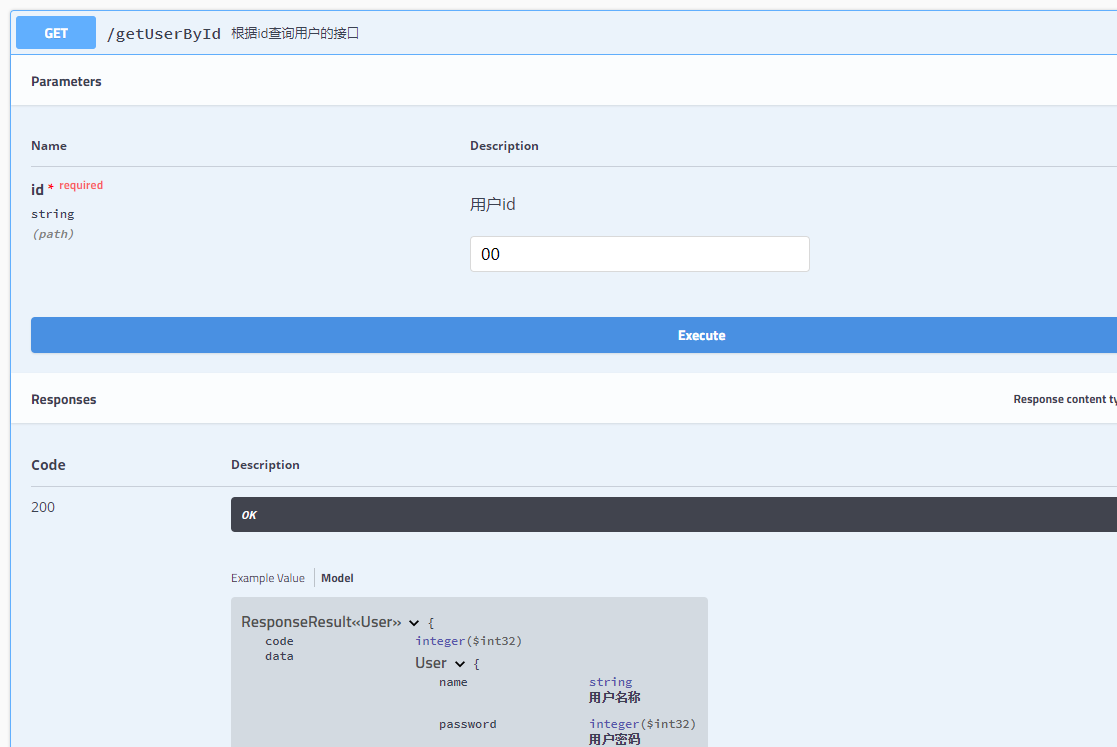The height and width of the screenshot is (747, 1117).
Task: Click the 200 response code
Action: click(43, 507)
